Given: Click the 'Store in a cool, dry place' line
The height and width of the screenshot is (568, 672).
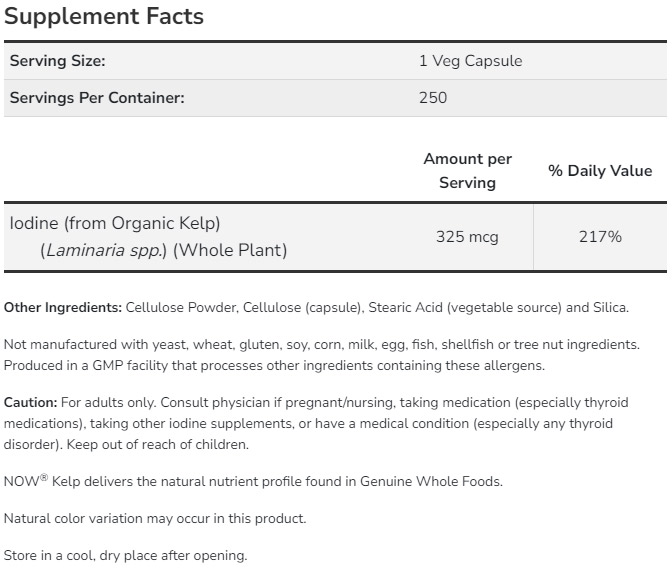Looking at the screenshot, I should [125, 555].
